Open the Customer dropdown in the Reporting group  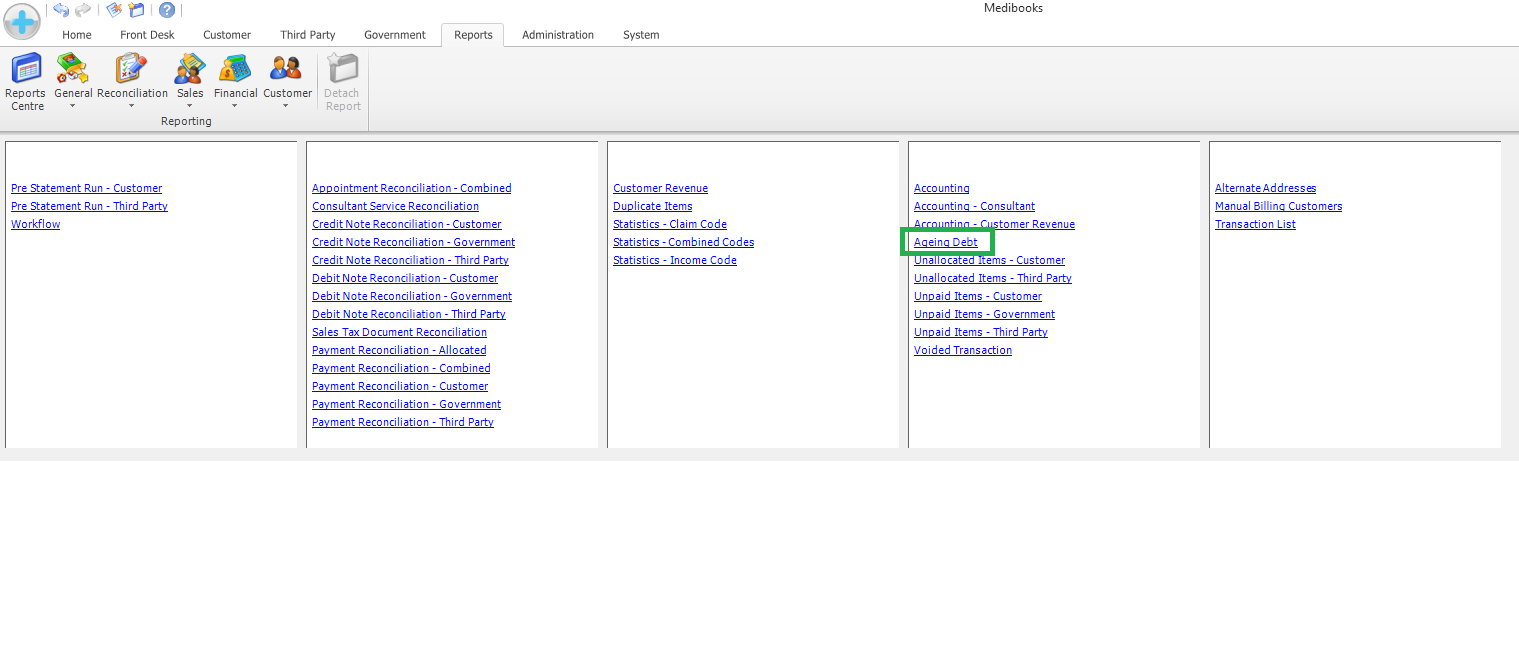pyautogui.click(x=287, y=82)
